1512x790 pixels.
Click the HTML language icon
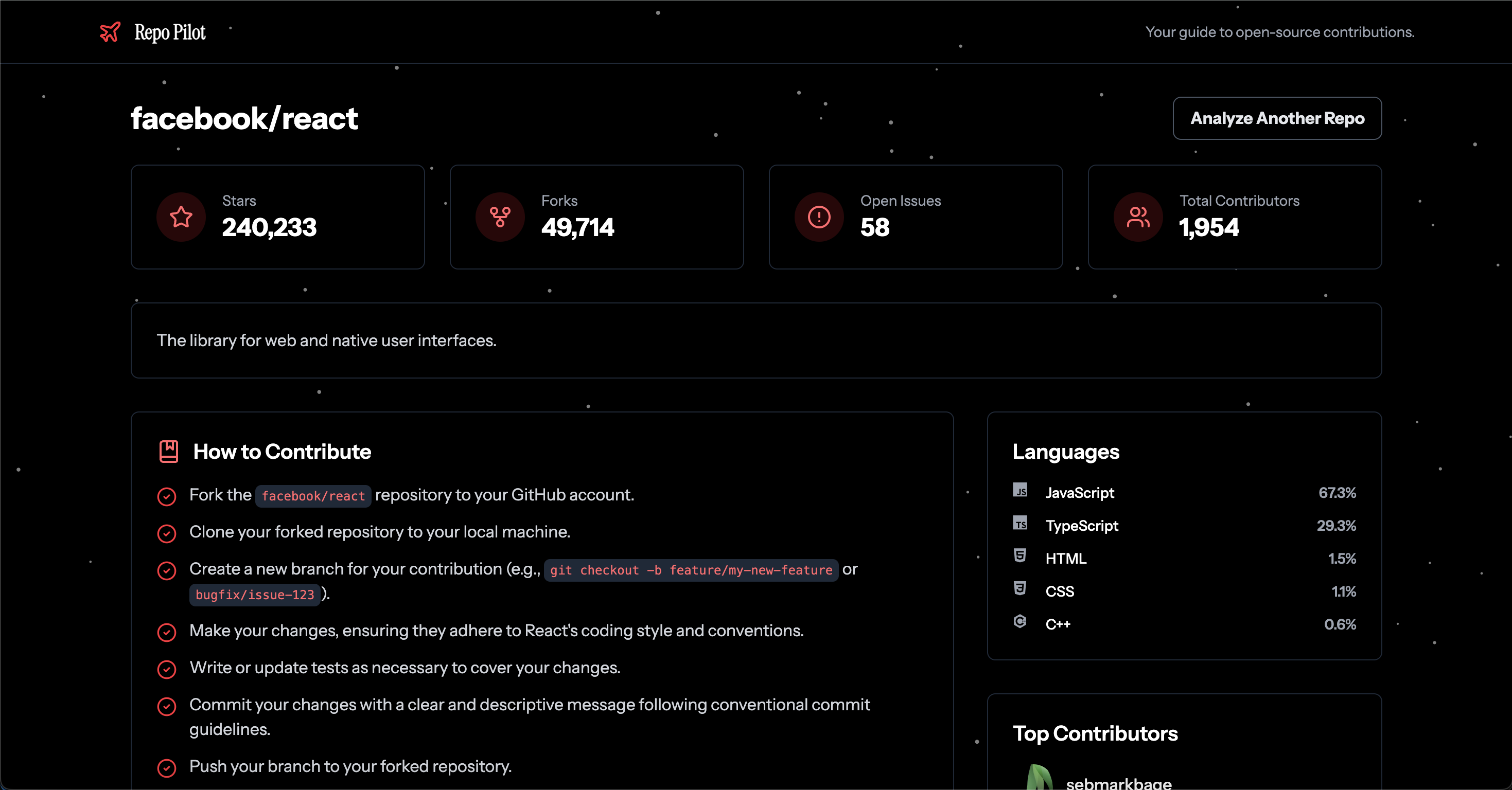click(1020, 557)
